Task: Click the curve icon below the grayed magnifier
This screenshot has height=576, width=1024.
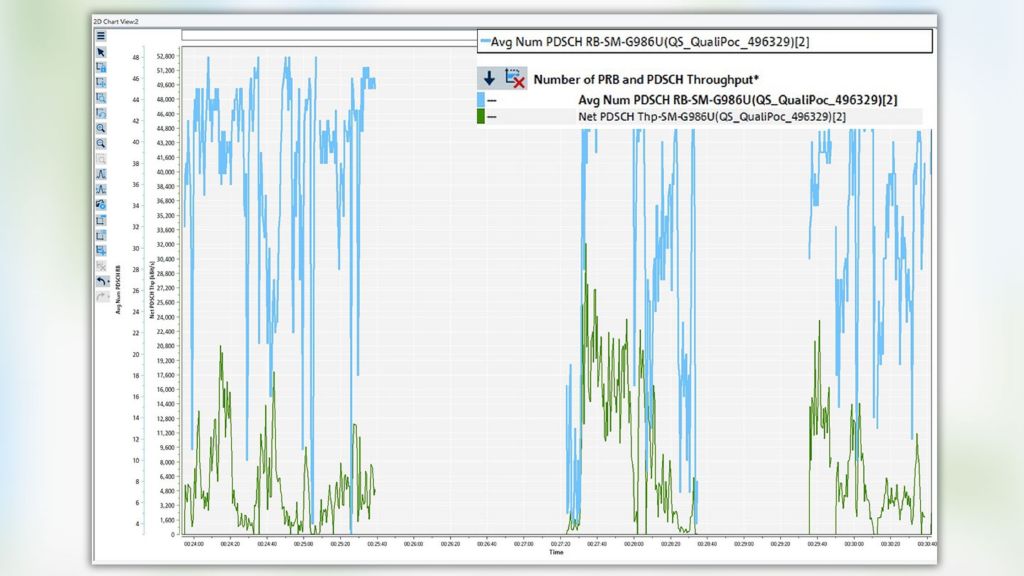Action: (x=101, y=174)
